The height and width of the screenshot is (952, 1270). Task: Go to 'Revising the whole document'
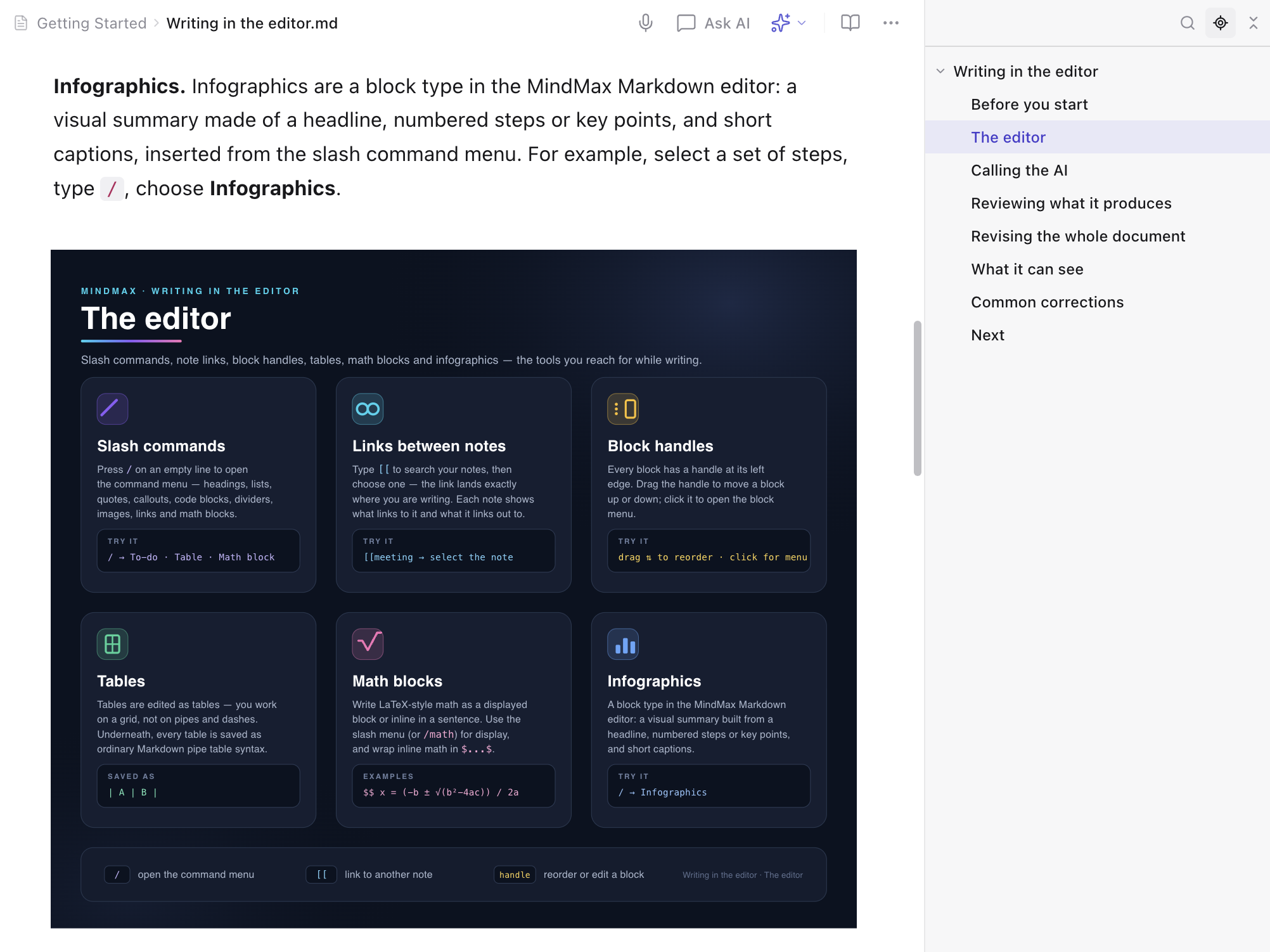coord(1077,236)
